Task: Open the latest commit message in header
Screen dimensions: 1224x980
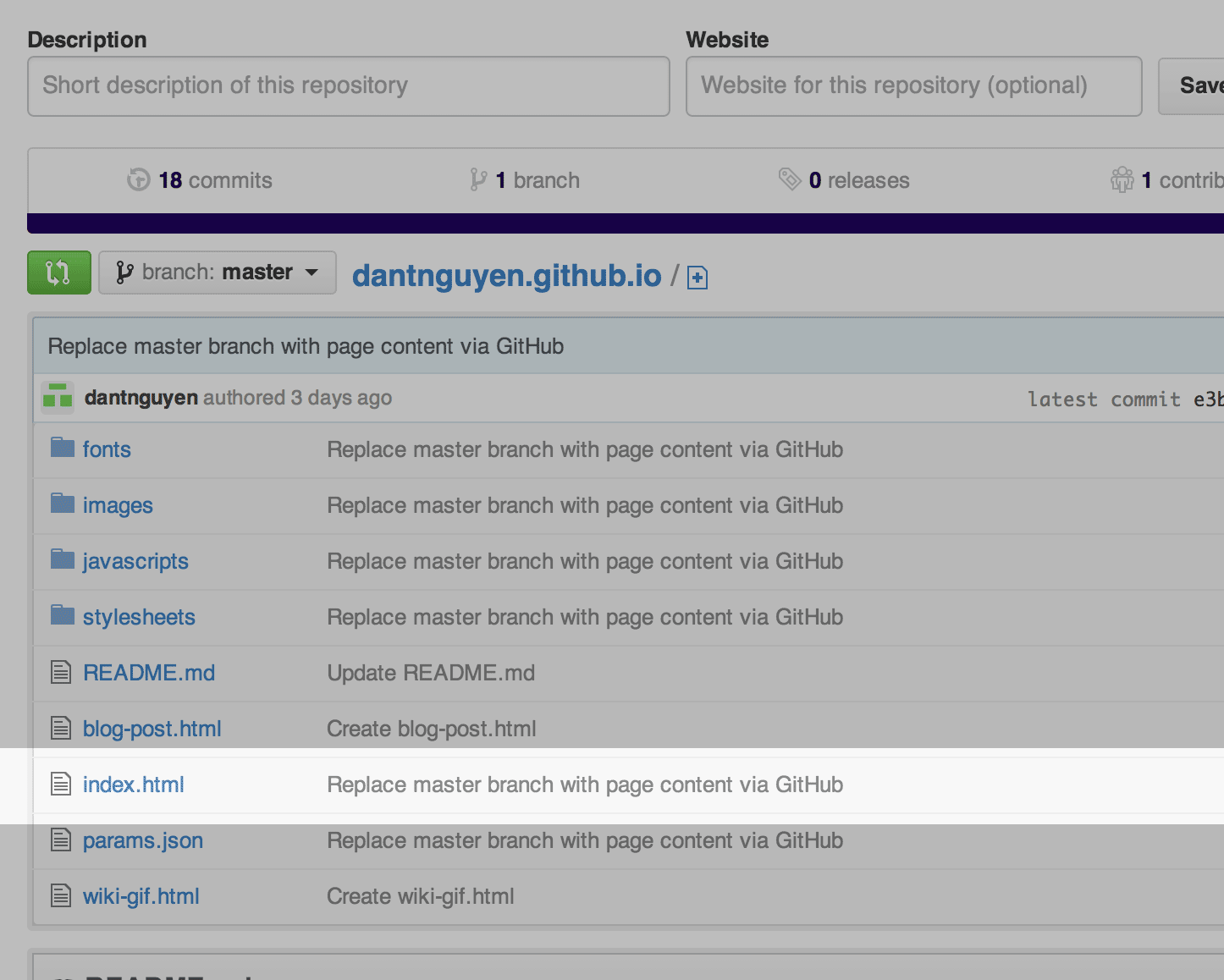Action: point(306,346)
